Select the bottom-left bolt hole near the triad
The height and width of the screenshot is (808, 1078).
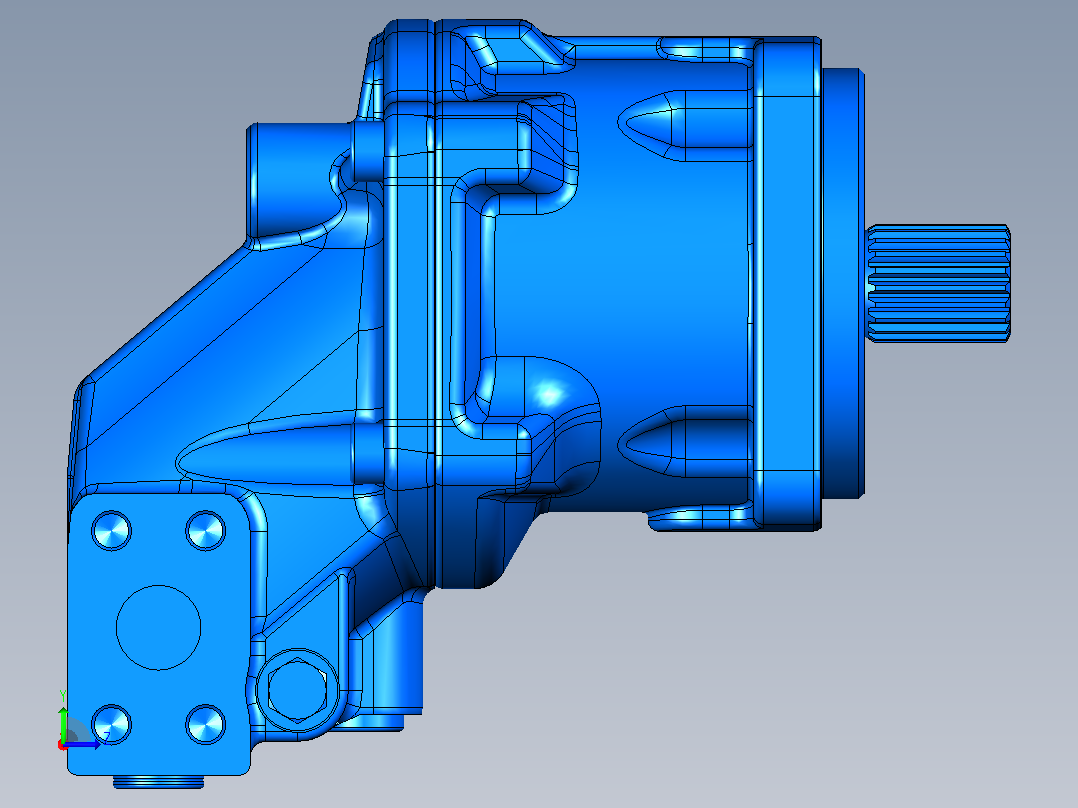[111, 724]
